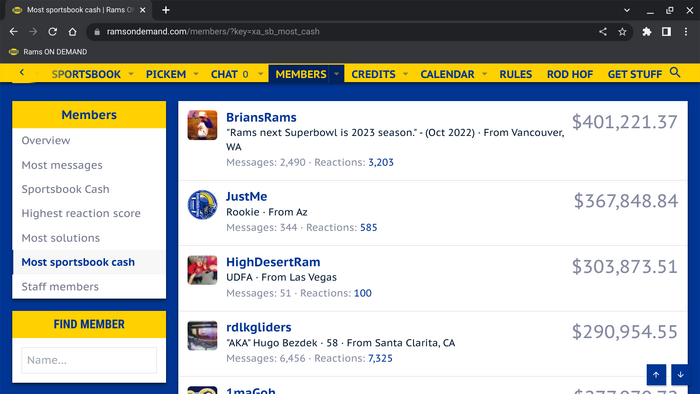
Task: Click the $303,873.51 cash amount
Action: (625, 266)
